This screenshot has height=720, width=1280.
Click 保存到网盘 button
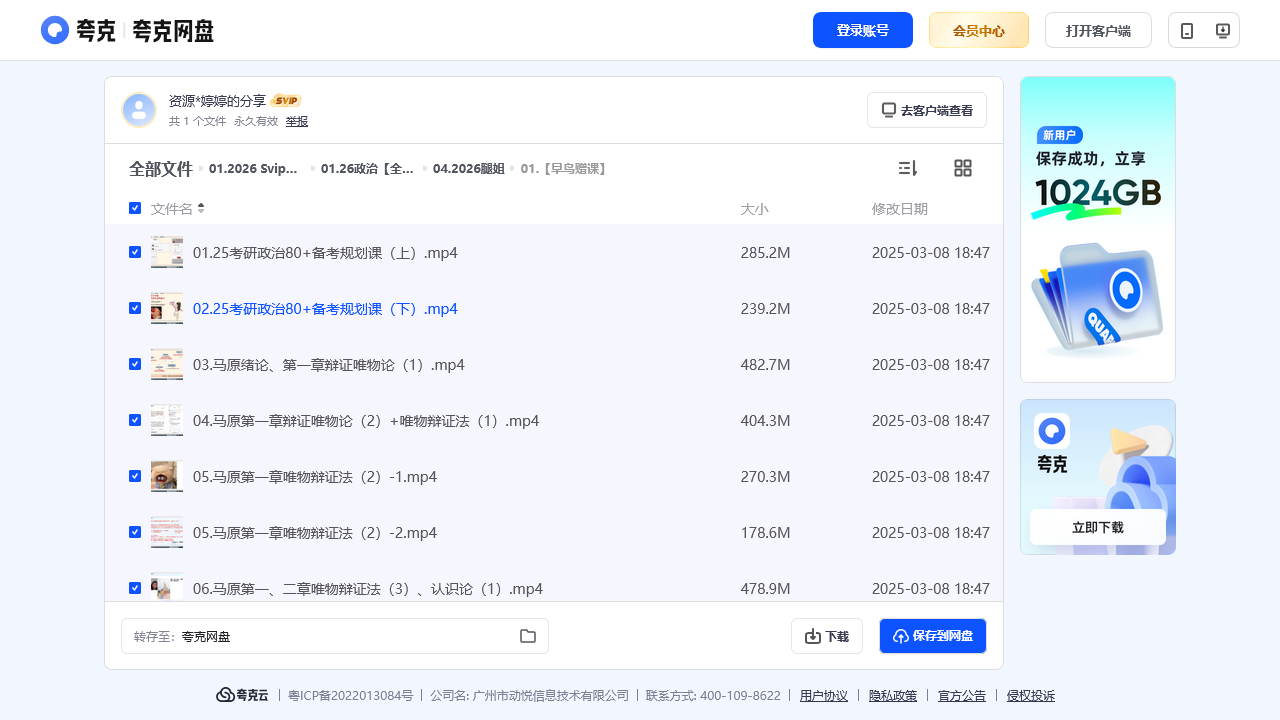coord(933,636)
